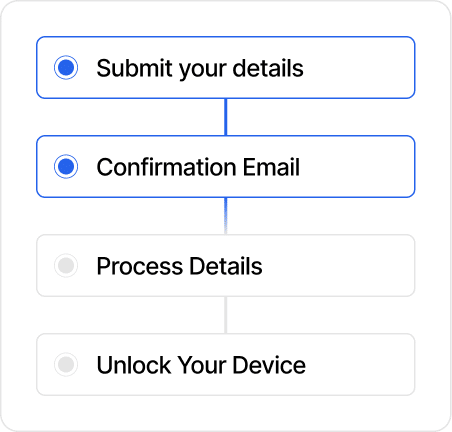The height and width of the screenshot is (432, 452).
Task: Click the Unlock Your Device text label
Action: tap(201, 365)
